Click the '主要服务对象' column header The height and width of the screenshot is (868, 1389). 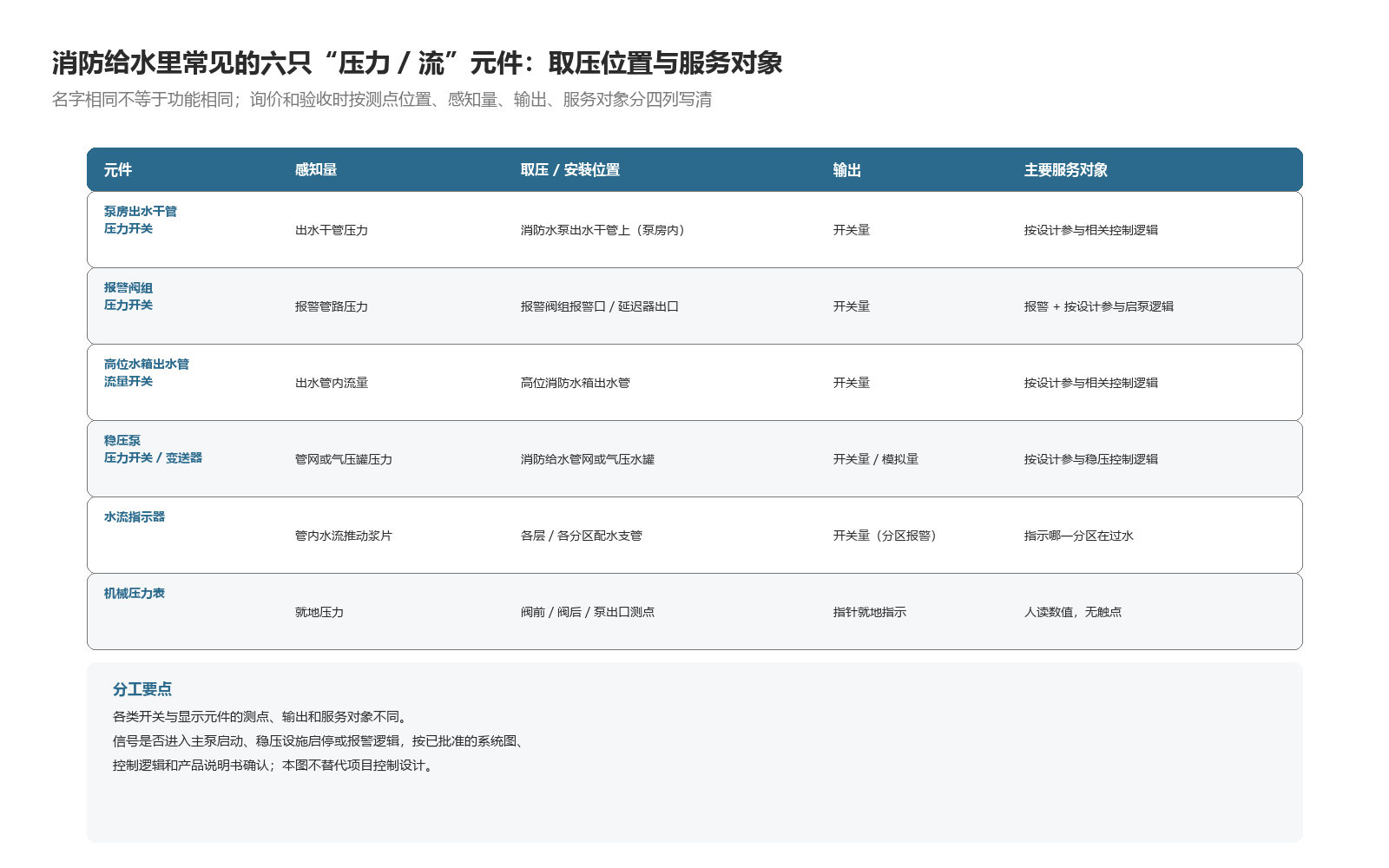point(1066,170)
